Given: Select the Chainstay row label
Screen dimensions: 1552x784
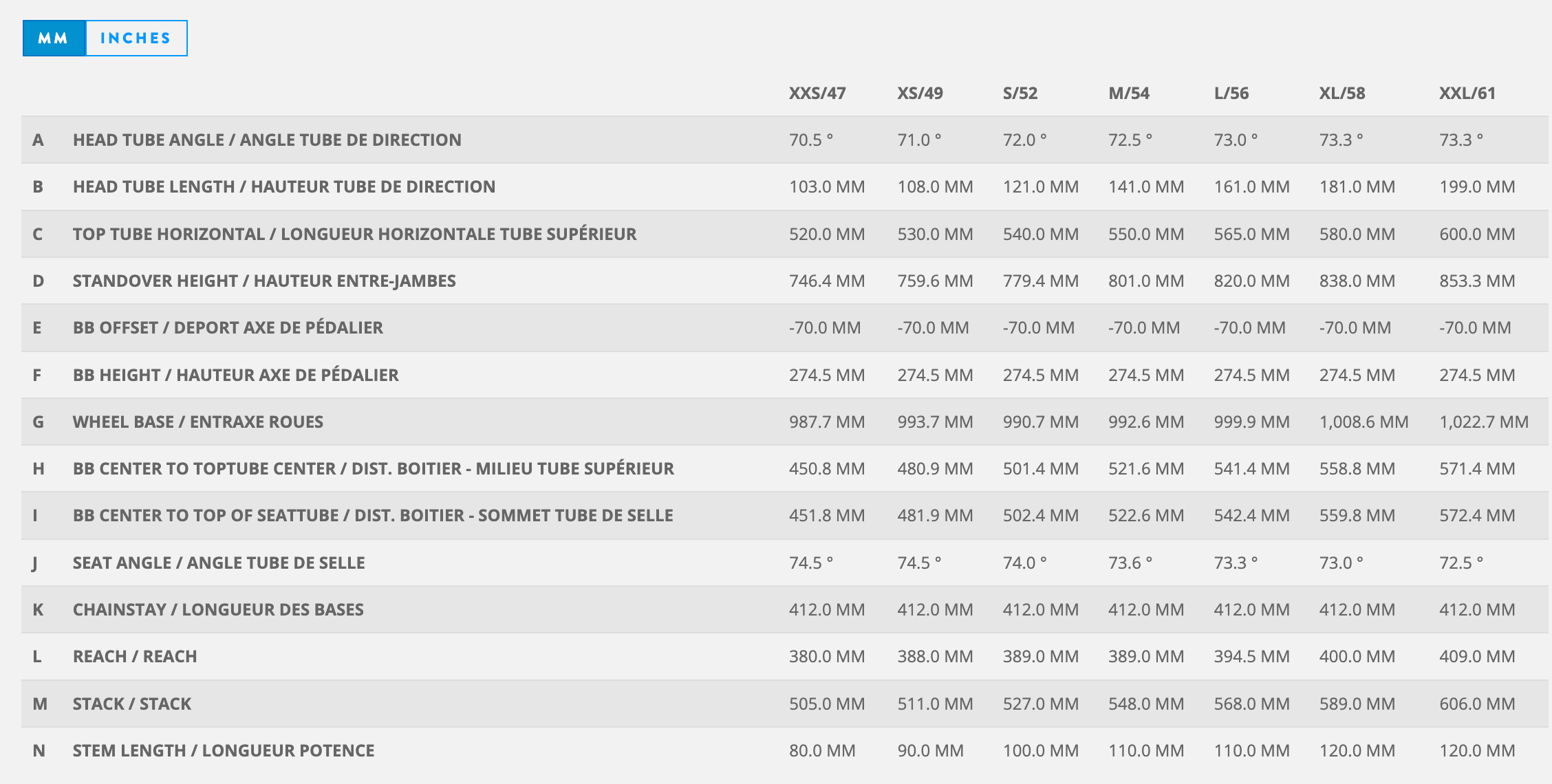Looking at the screenshot, I should [218, 610].
